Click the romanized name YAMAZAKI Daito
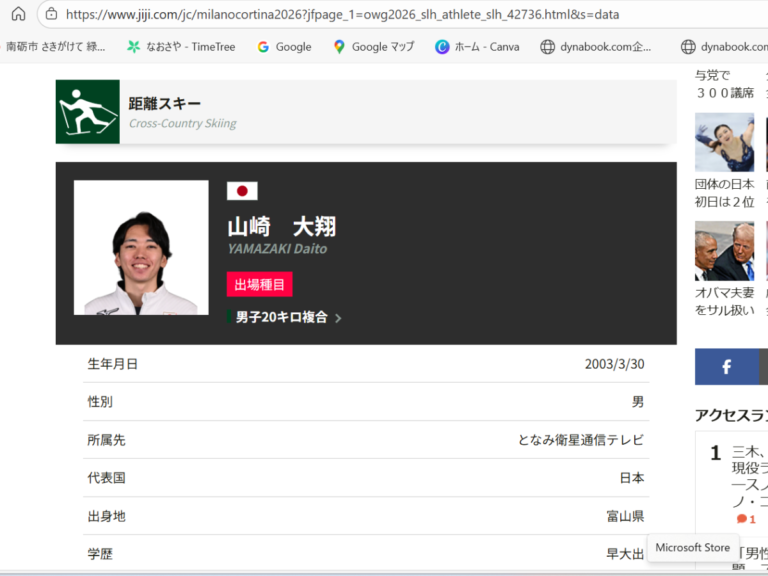 277,249
